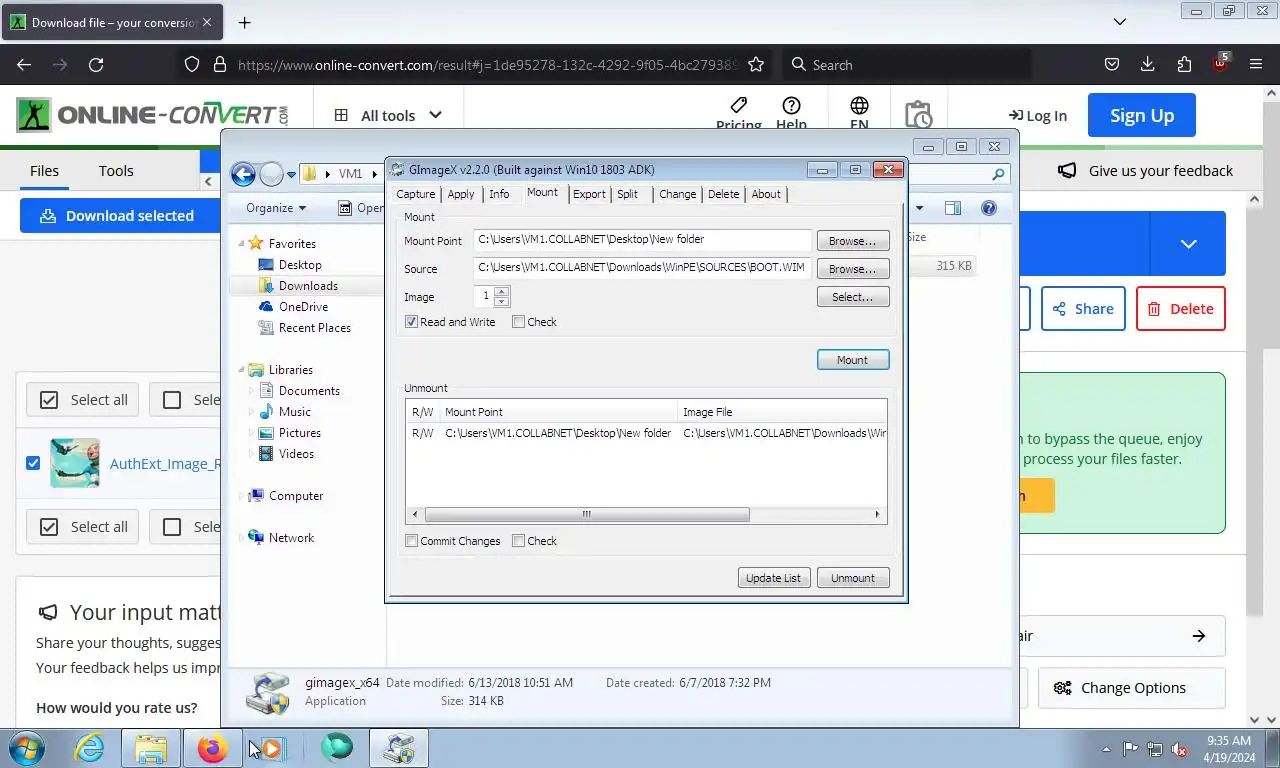Open Music library in Explorer

[x=294, y=412]
